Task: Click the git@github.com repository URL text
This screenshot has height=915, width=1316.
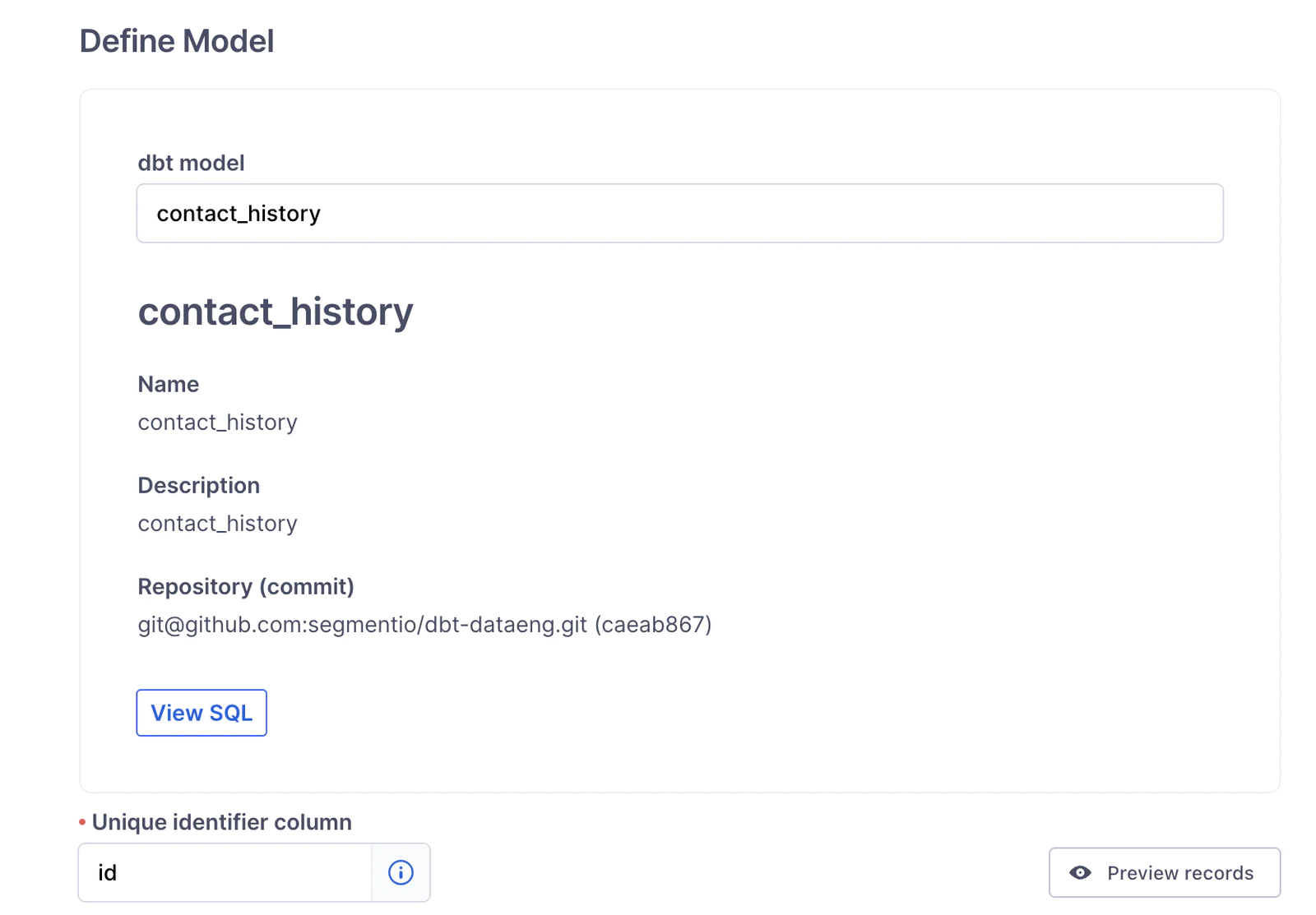Action: click(363, 624)
